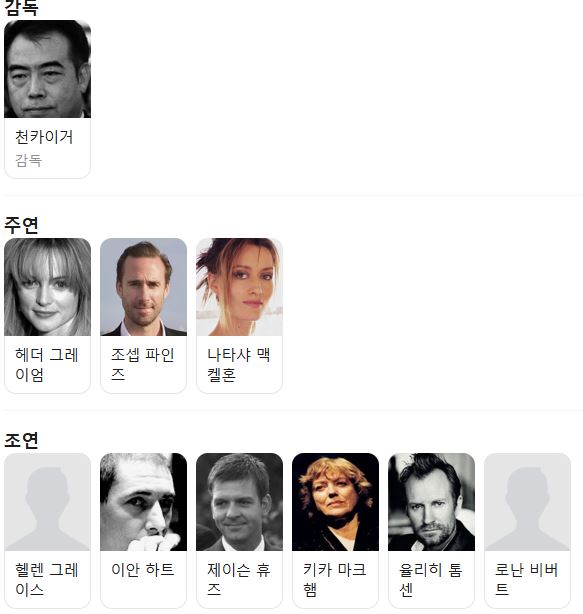Click the 키카 마크햄 name label

point(334,580)
